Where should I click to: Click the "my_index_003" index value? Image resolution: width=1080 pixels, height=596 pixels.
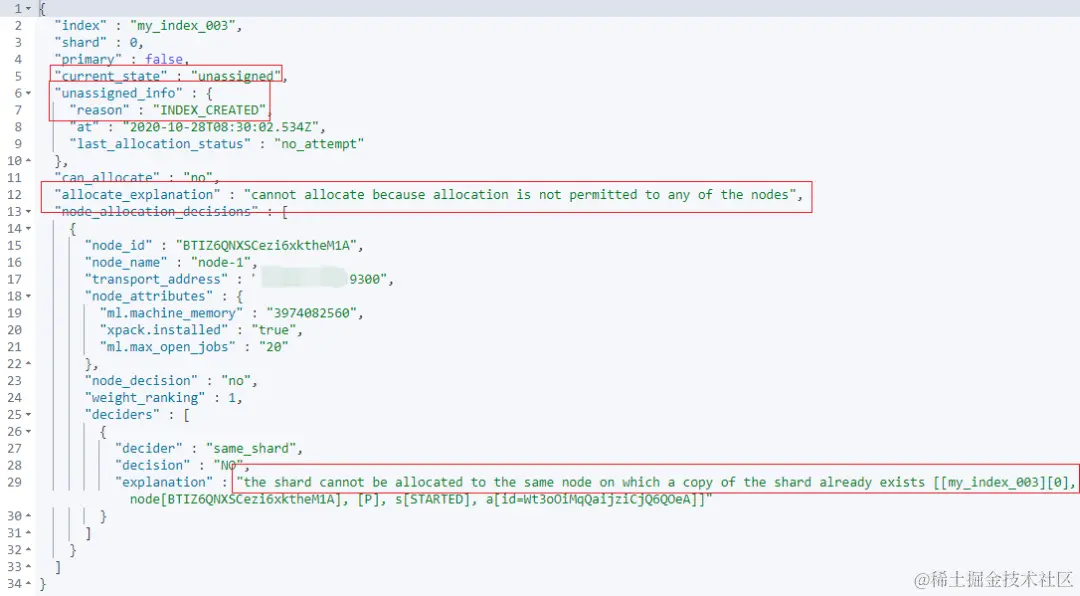183,25
